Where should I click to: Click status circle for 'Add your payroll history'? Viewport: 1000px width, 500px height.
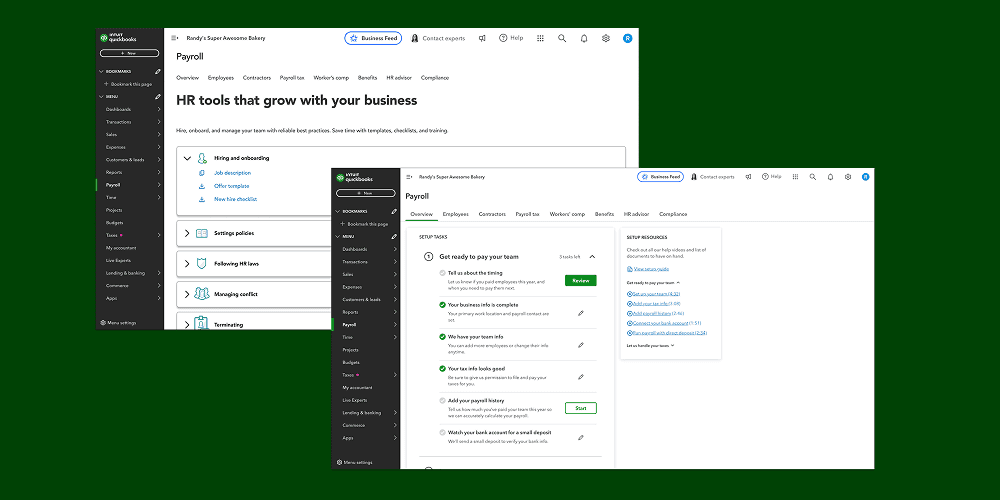pyautogui.click(x=442, y=401)
